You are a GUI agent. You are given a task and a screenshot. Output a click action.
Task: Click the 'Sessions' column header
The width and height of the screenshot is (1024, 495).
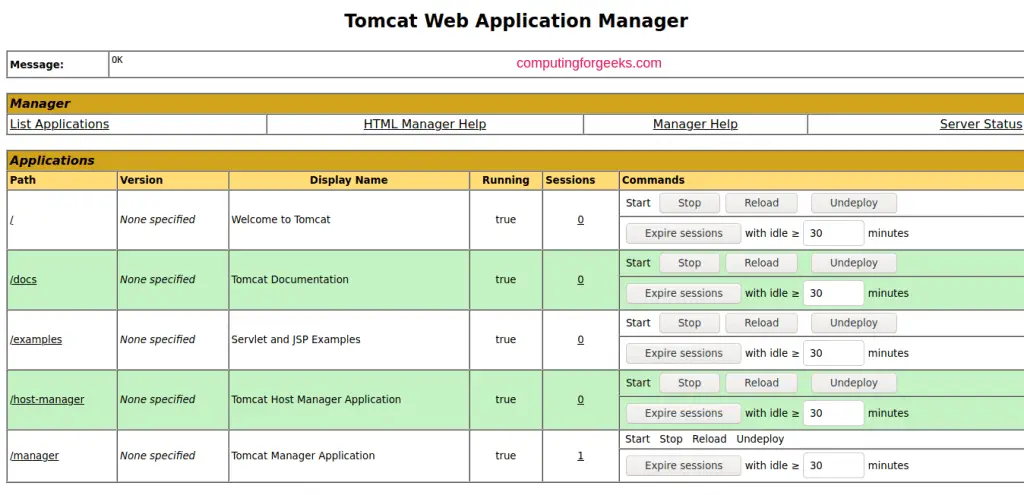[x=571, y=180]
